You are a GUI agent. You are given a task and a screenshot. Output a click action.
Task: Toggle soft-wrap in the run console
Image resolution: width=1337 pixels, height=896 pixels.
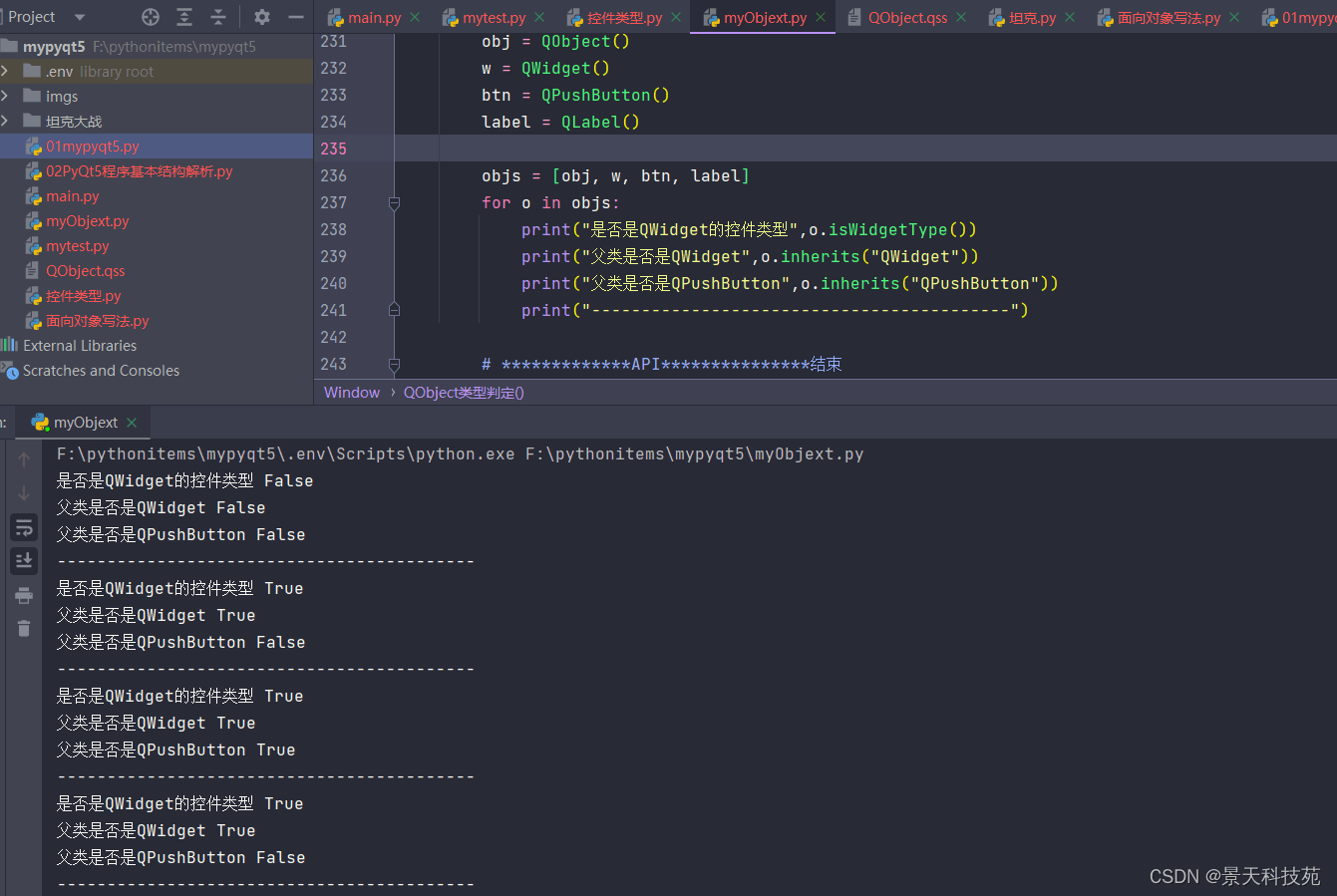[24, 527]
